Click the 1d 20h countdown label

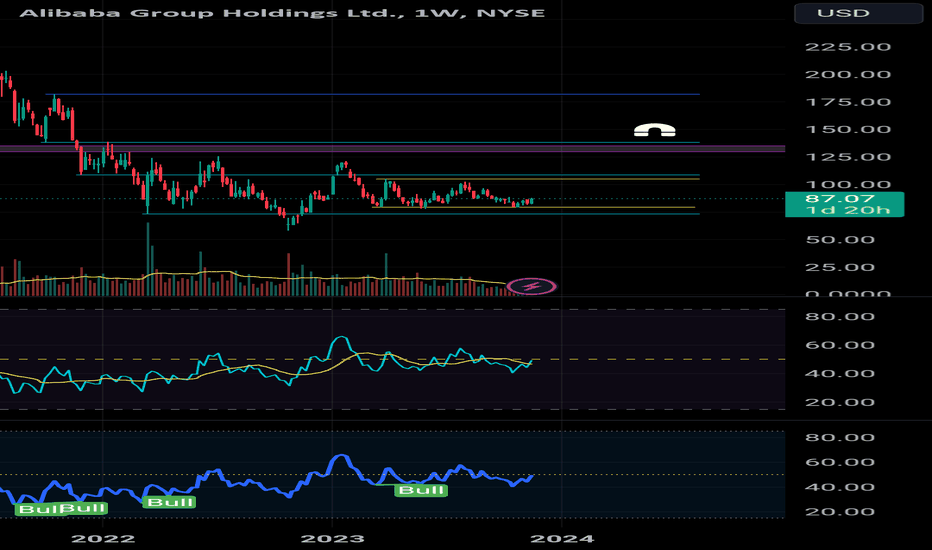click(848, 210)
